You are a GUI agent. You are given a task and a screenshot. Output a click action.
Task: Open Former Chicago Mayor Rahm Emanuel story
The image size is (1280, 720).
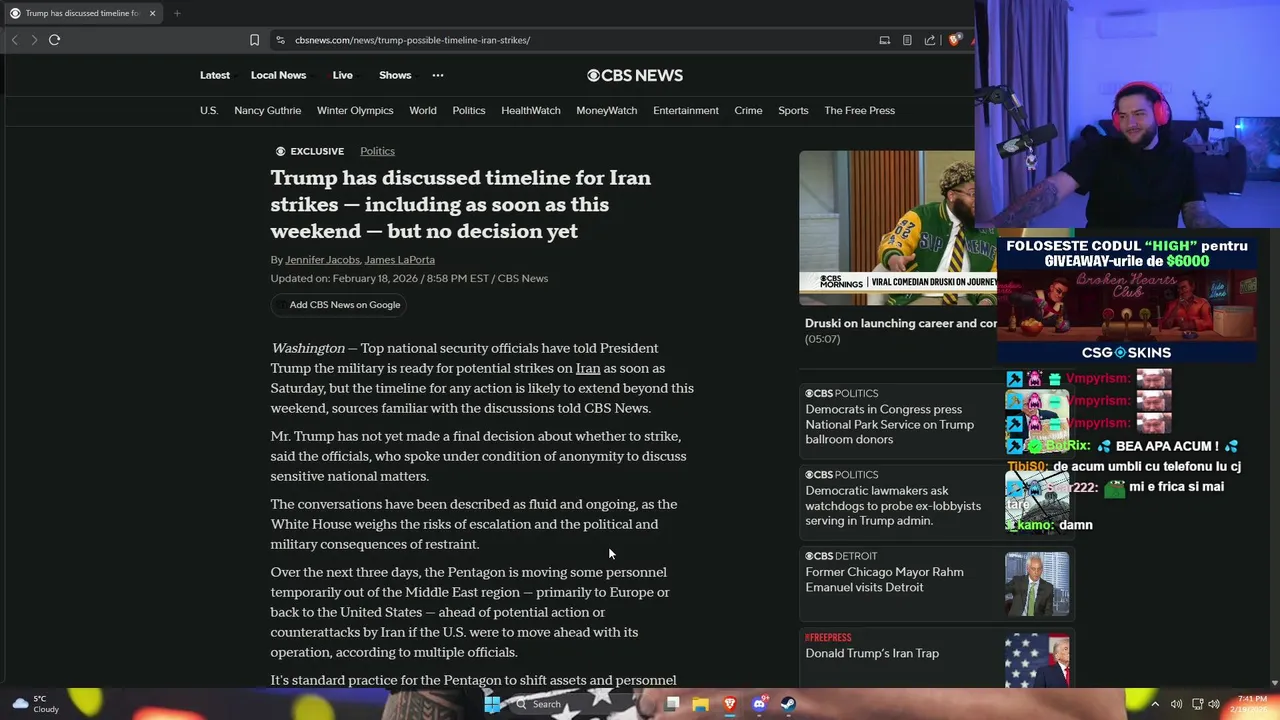pos(885,580)
